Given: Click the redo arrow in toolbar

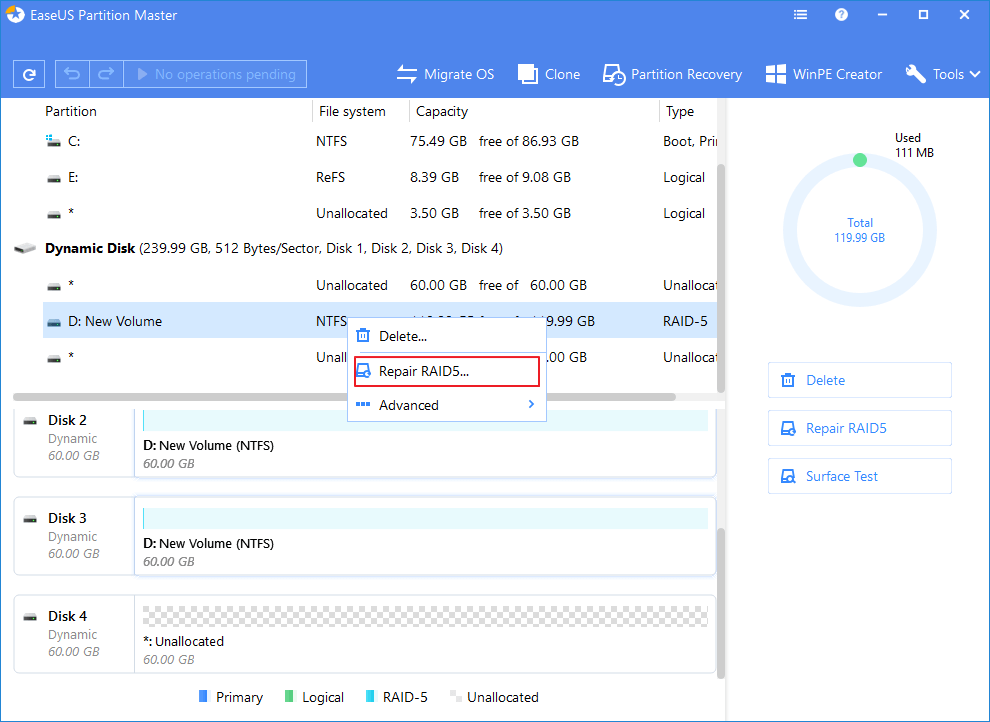Looking at the screenshot, I should (x=106, y=74).
